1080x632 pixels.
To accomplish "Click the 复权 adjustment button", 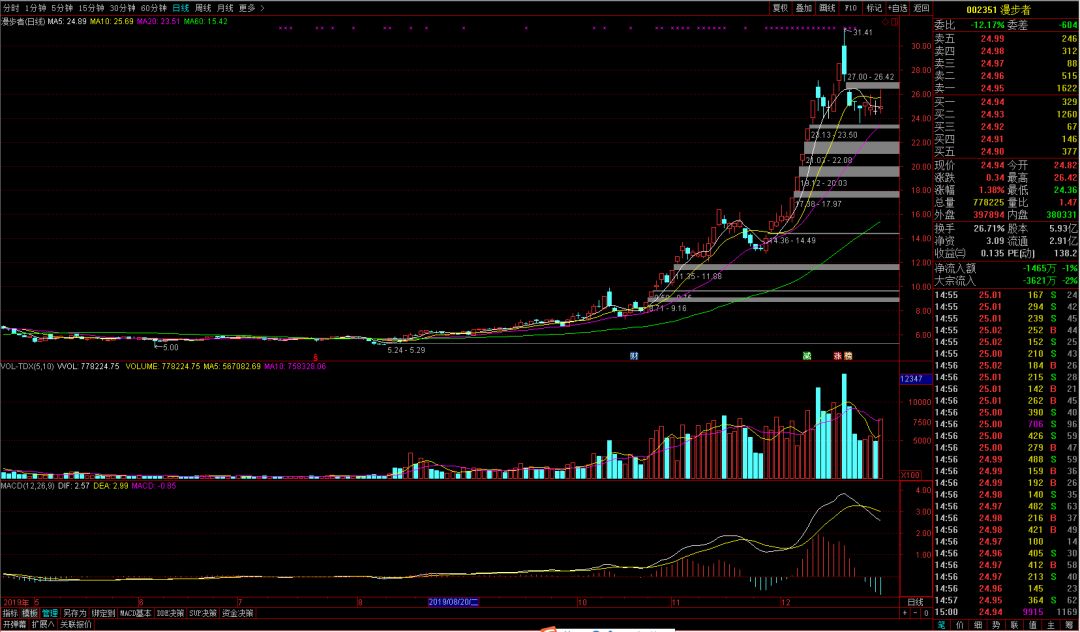I will [780, 8].
